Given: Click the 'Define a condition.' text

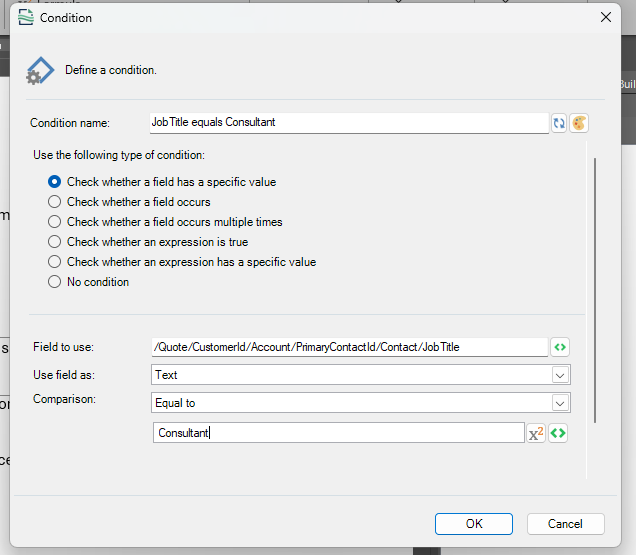Looking at the screenshot, I should [111, 70].
